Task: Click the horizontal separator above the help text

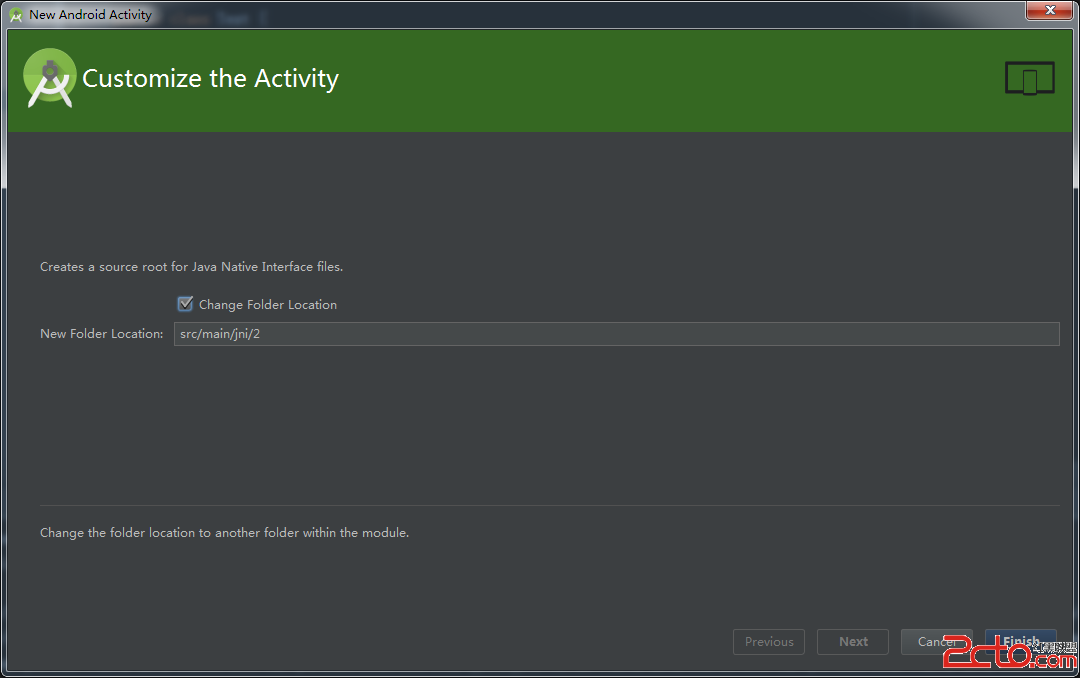Action: [x=549, y=506]
